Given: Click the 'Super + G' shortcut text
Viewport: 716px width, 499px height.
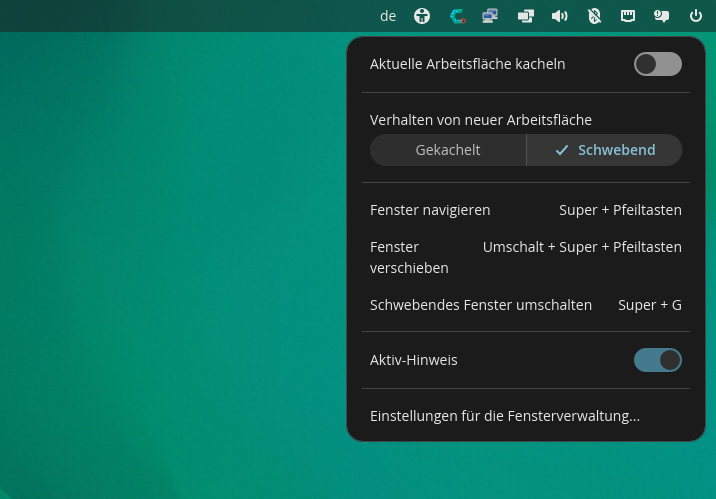Looking at the screenshot, I should click(x=649, y=305).
